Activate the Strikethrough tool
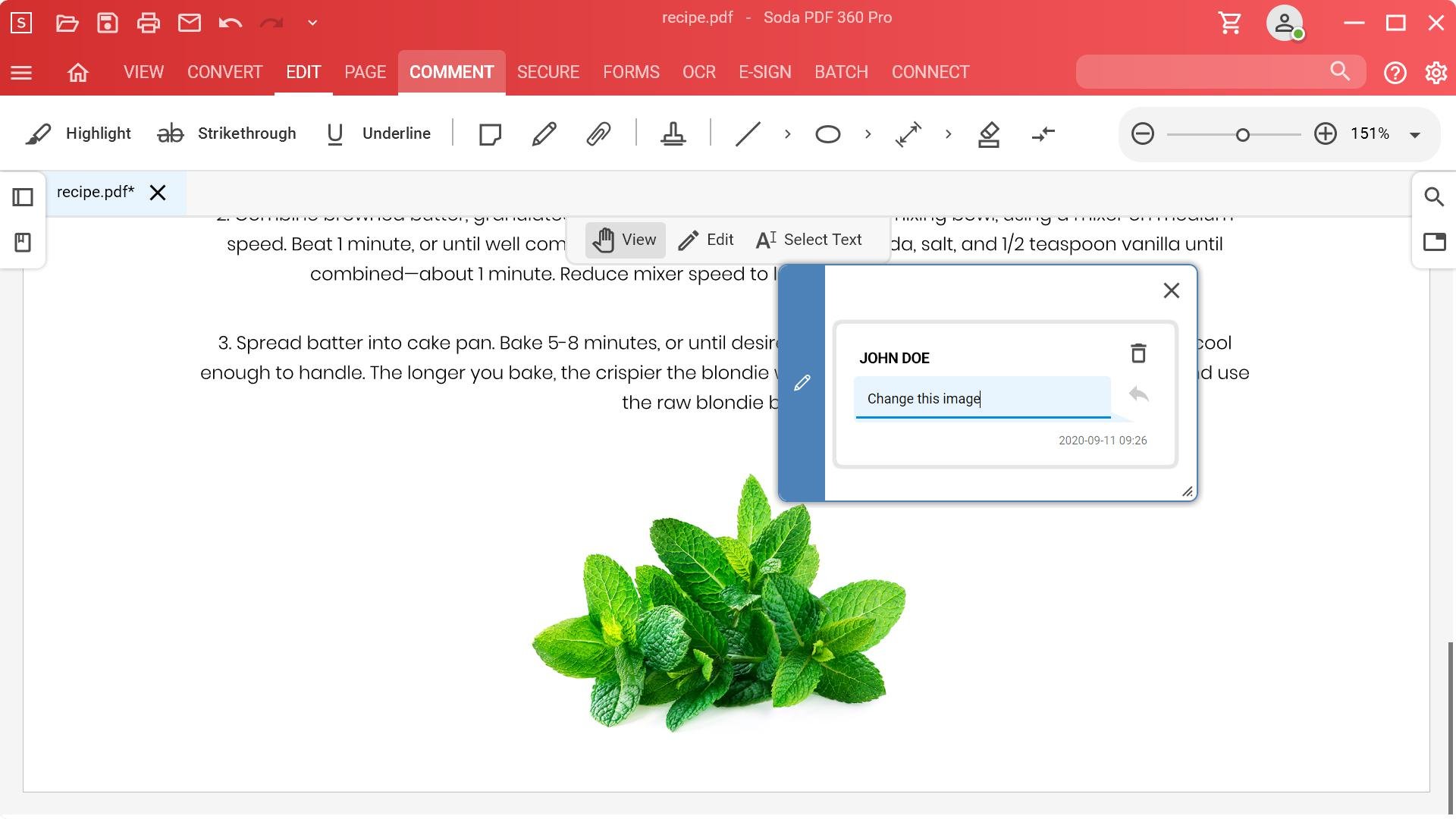Viewport: 1456px width, 819px height. [226, 134]
